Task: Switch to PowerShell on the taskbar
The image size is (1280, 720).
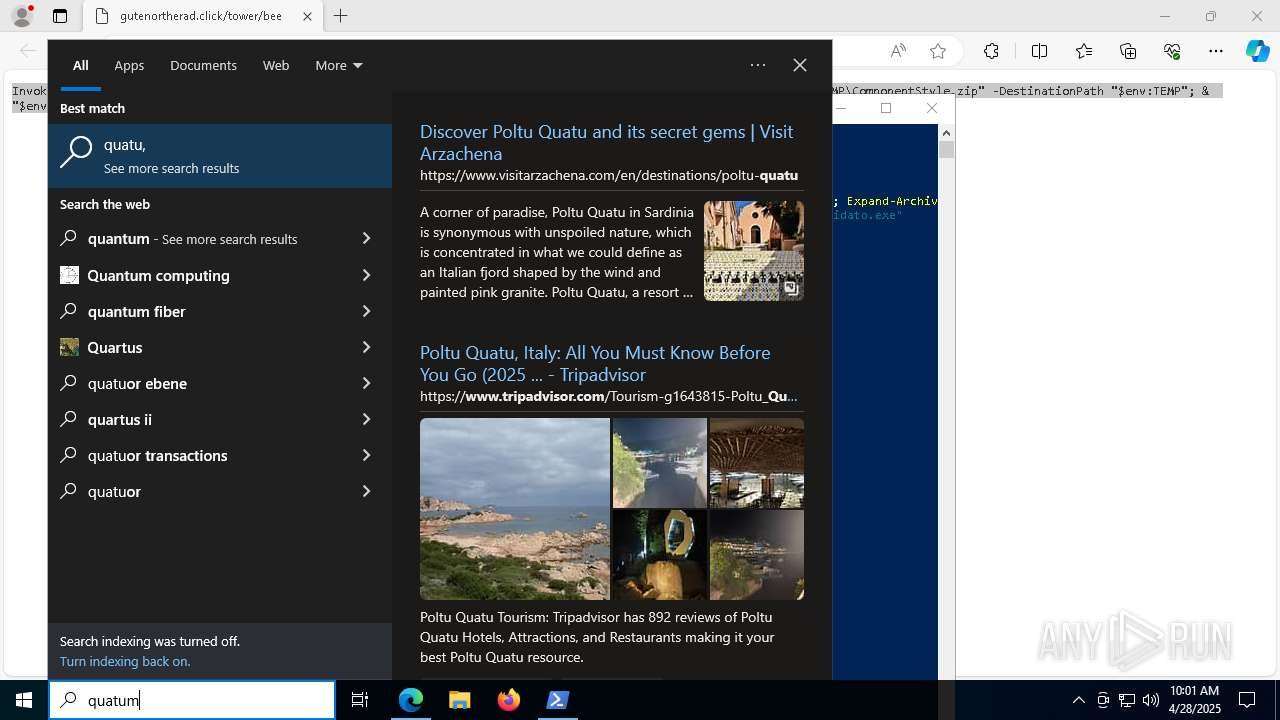Action: tap(558, 700)
